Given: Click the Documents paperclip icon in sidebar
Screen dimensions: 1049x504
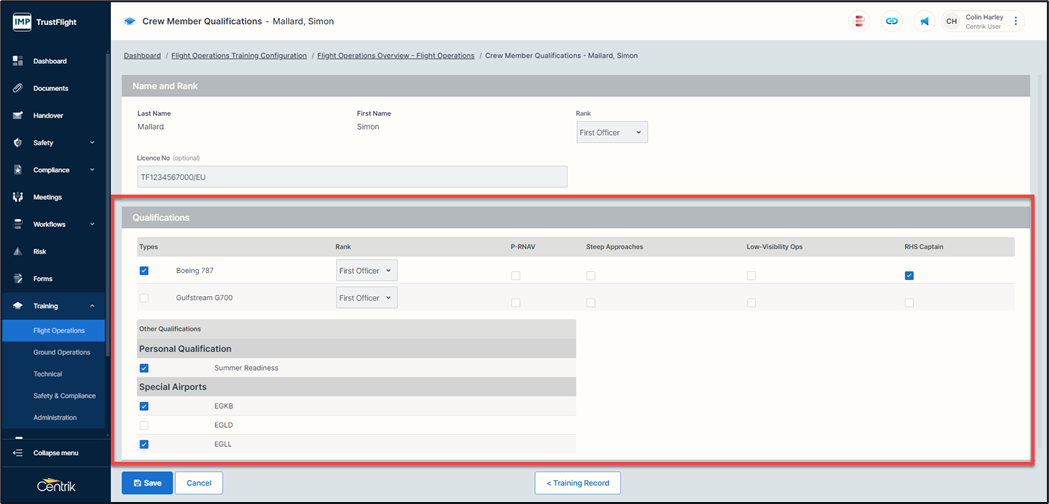Looking at the screenshot, I should coord(18,88).
